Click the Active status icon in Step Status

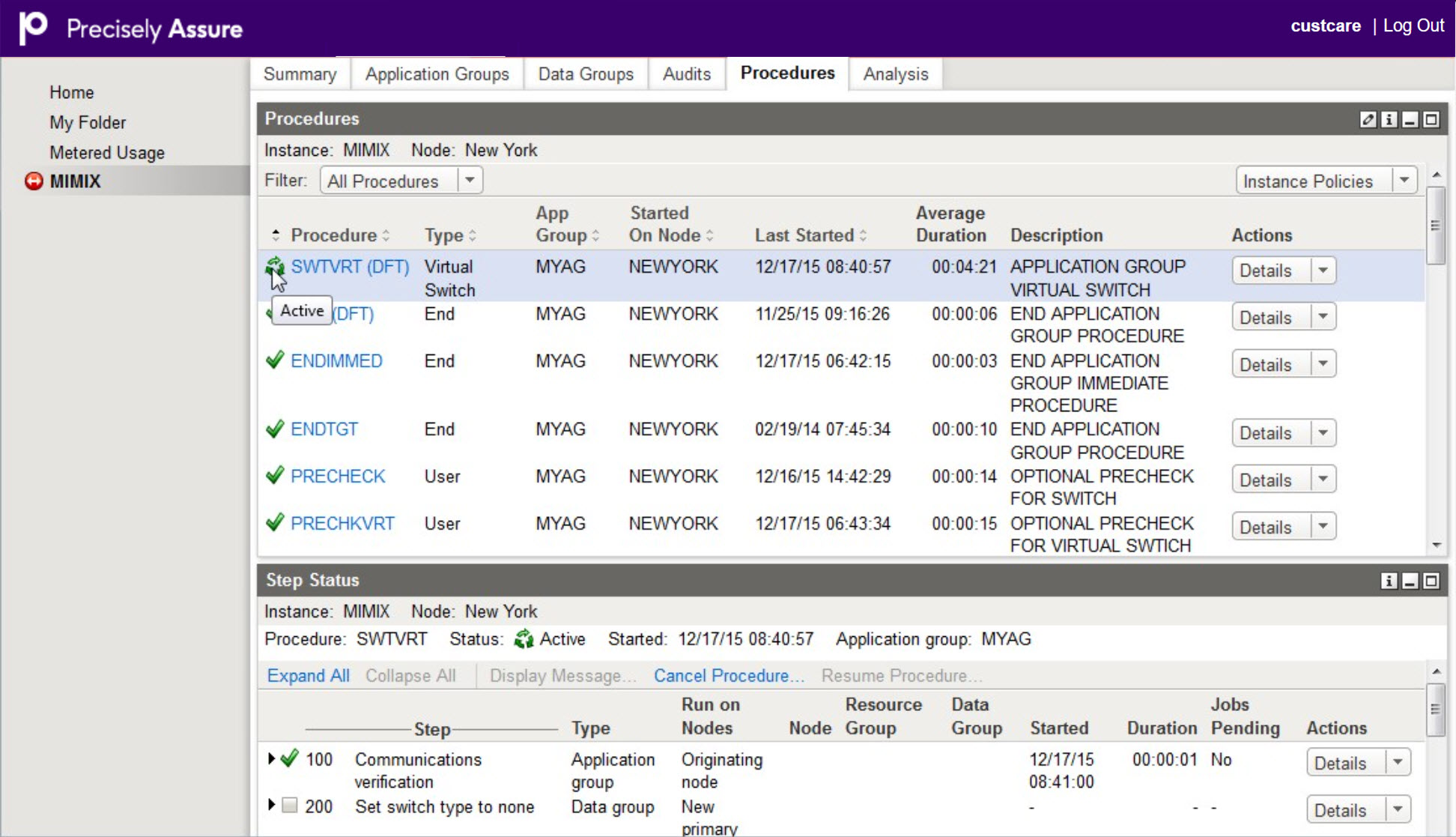coord(524,638)
